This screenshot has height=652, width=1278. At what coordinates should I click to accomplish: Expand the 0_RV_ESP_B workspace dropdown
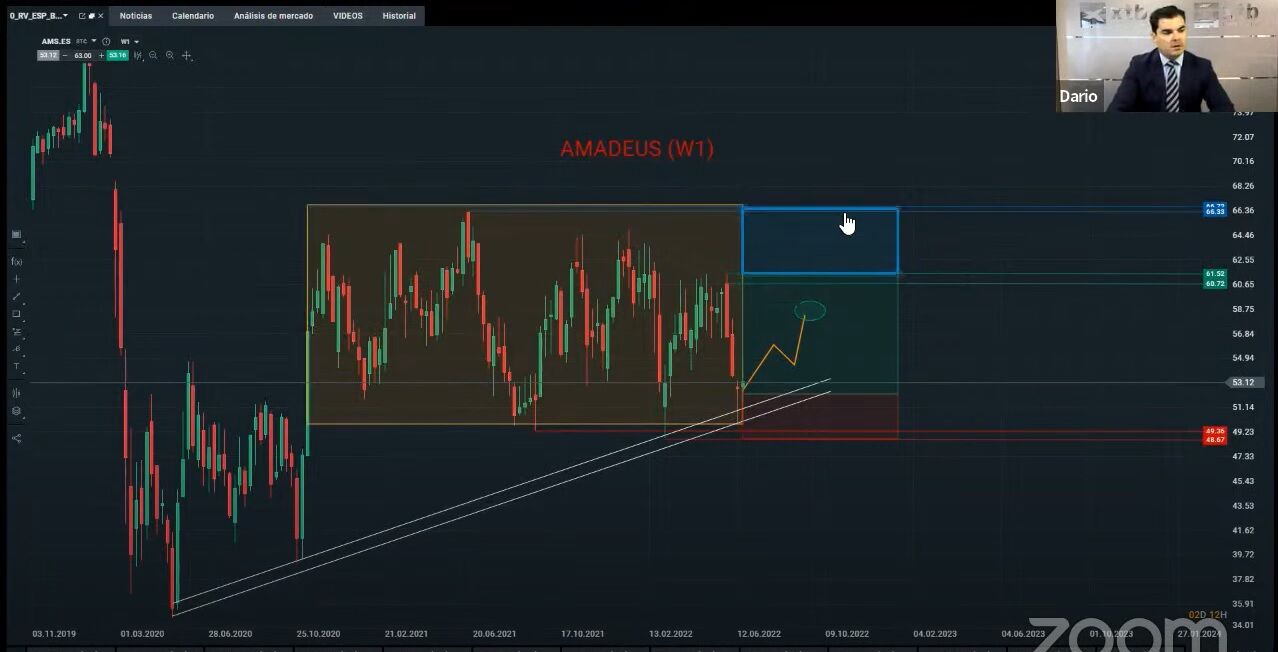pyautogui.click(x=65, y=16)
